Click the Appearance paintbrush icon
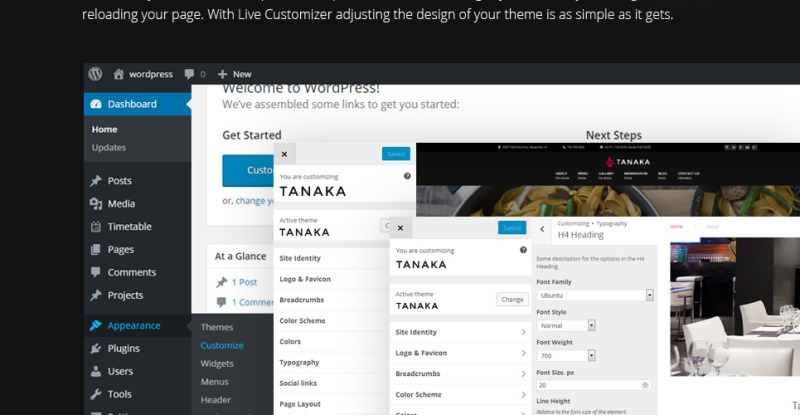 click(x=96, y=325)
